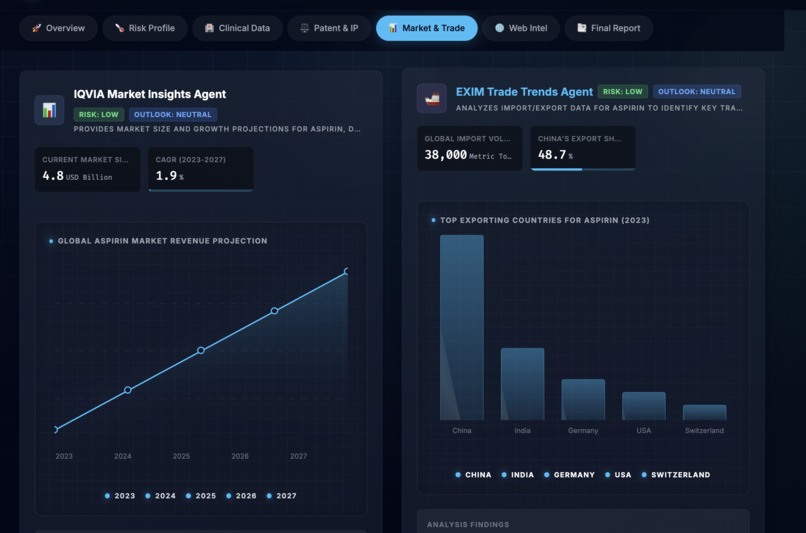Click the CAGR (2023-2027) 1.9% card
This screenshot has width=806, height=533.
[201, 169]
